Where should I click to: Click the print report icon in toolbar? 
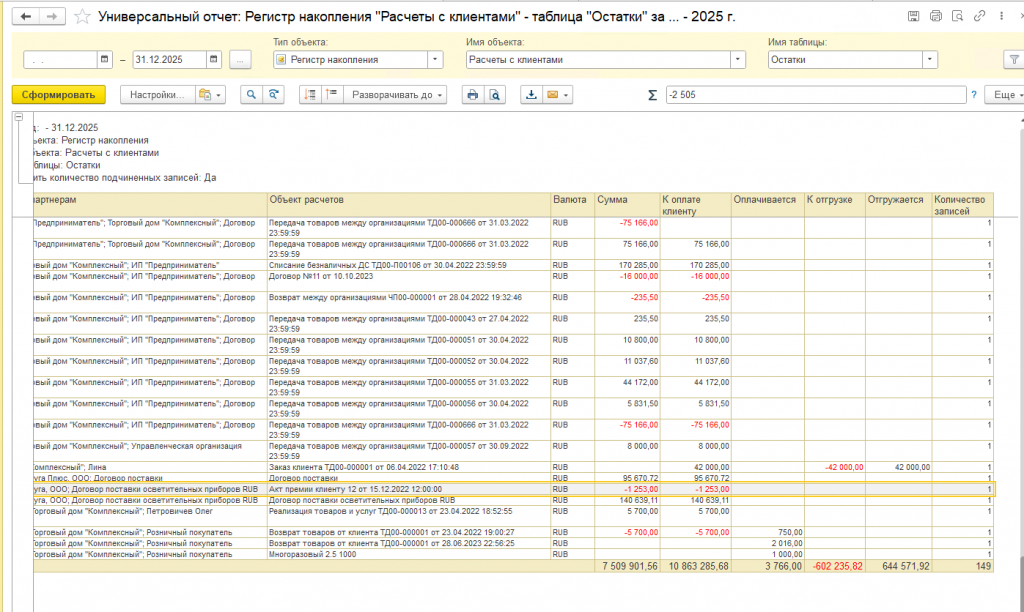(x=472, y=94)
